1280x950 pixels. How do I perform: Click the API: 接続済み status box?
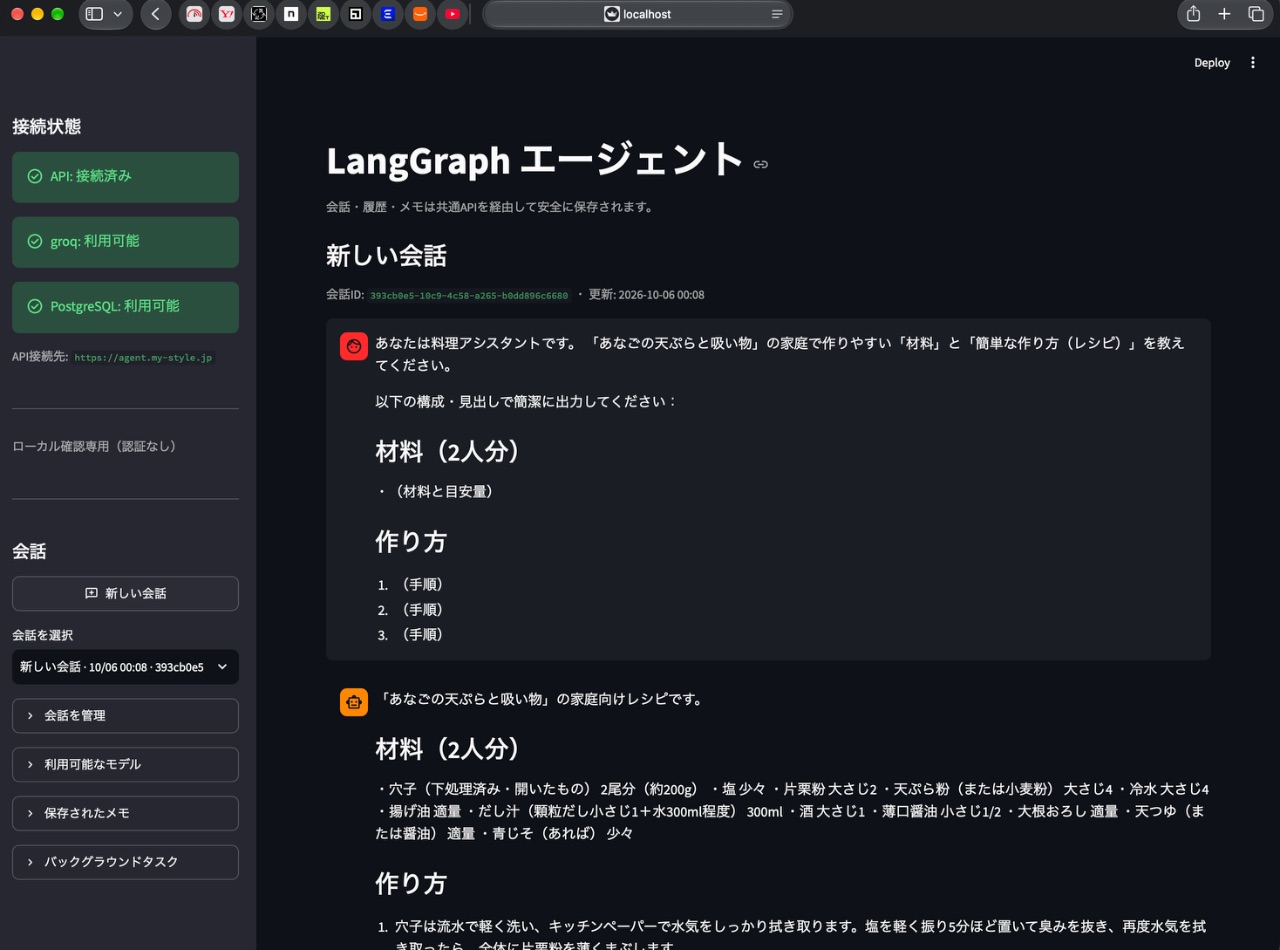(x=125, y=177)
